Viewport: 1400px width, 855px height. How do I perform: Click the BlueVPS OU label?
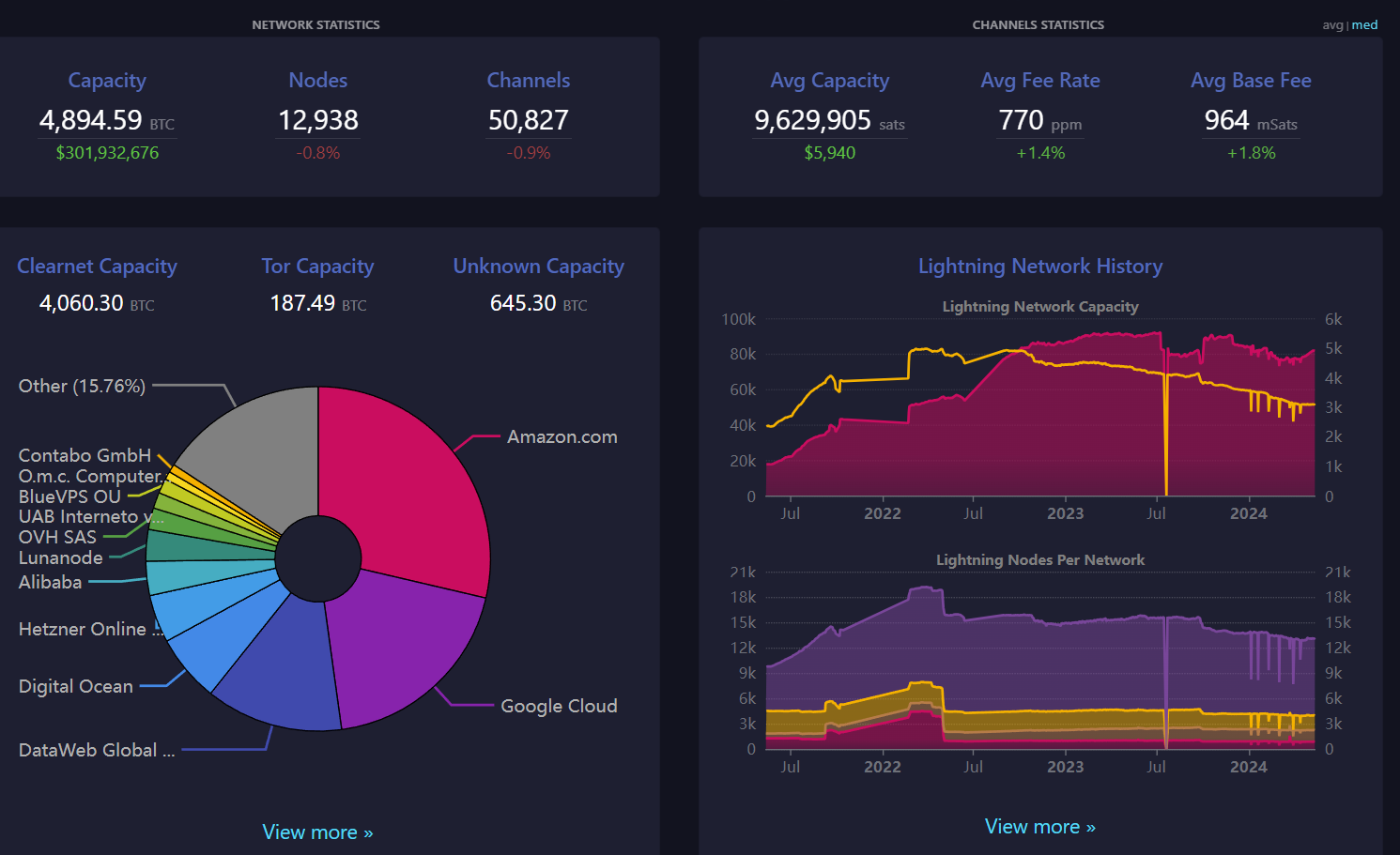pyautogui.click(x=69, y=496)
